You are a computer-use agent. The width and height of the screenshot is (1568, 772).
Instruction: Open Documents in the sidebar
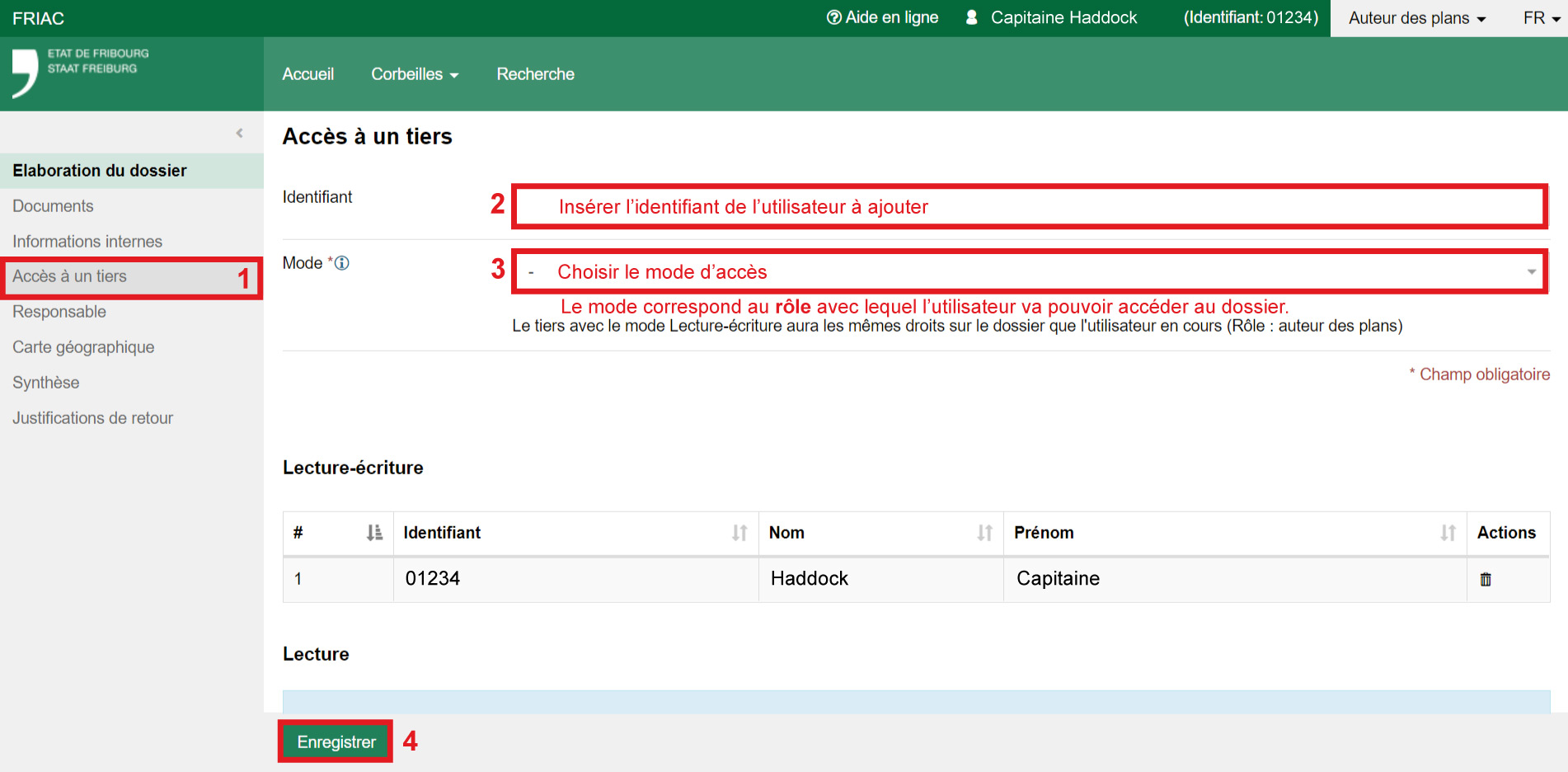click(53, 206)
